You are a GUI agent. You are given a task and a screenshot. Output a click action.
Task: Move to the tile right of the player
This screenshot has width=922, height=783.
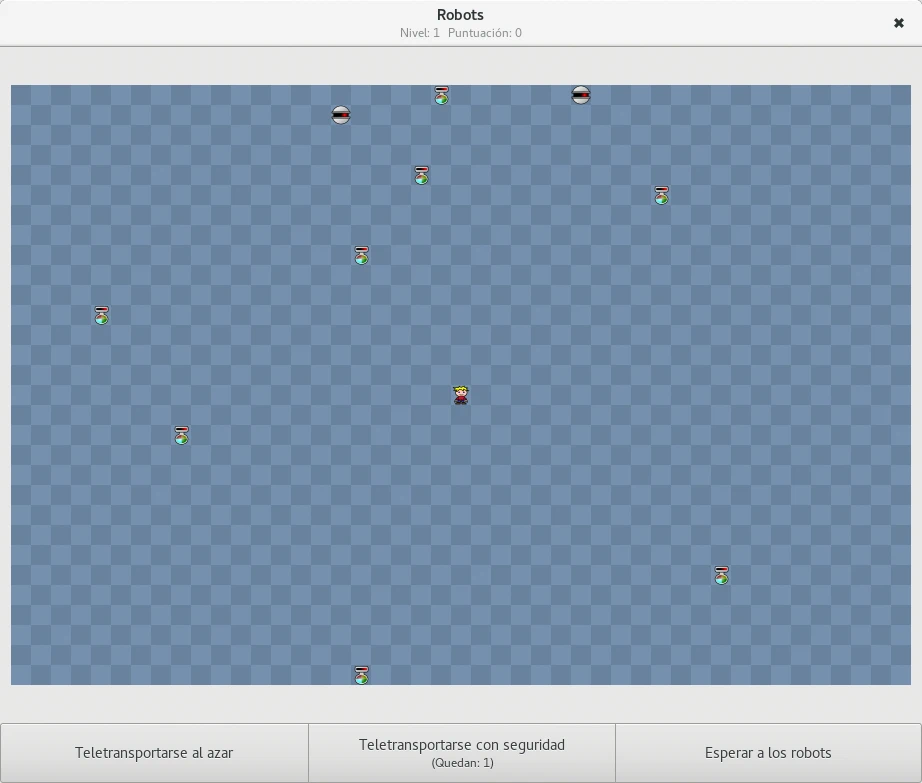(481, 395)
